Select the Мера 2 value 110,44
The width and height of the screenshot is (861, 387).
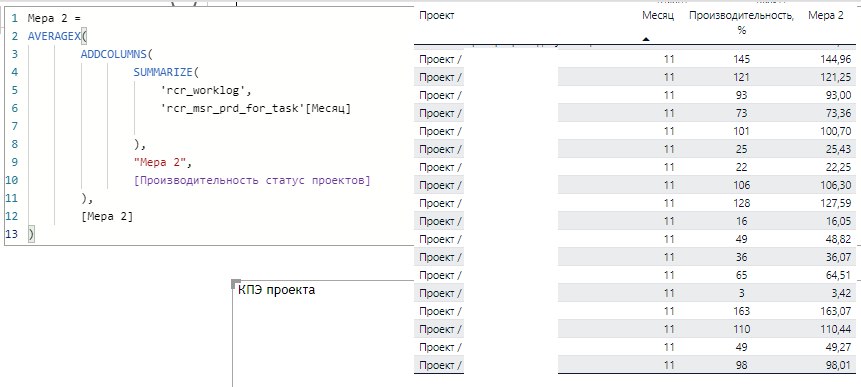click(837, 329)
